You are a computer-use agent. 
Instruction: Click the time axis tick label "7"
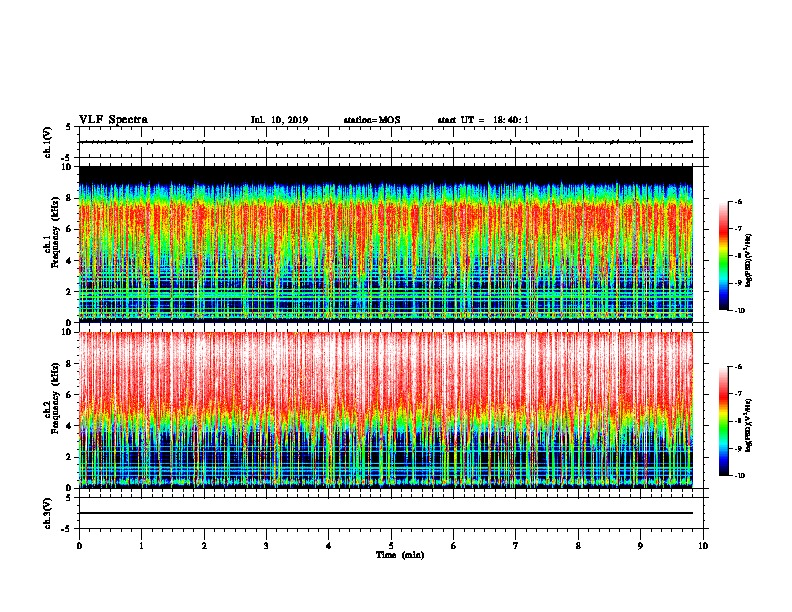point(516,546)
